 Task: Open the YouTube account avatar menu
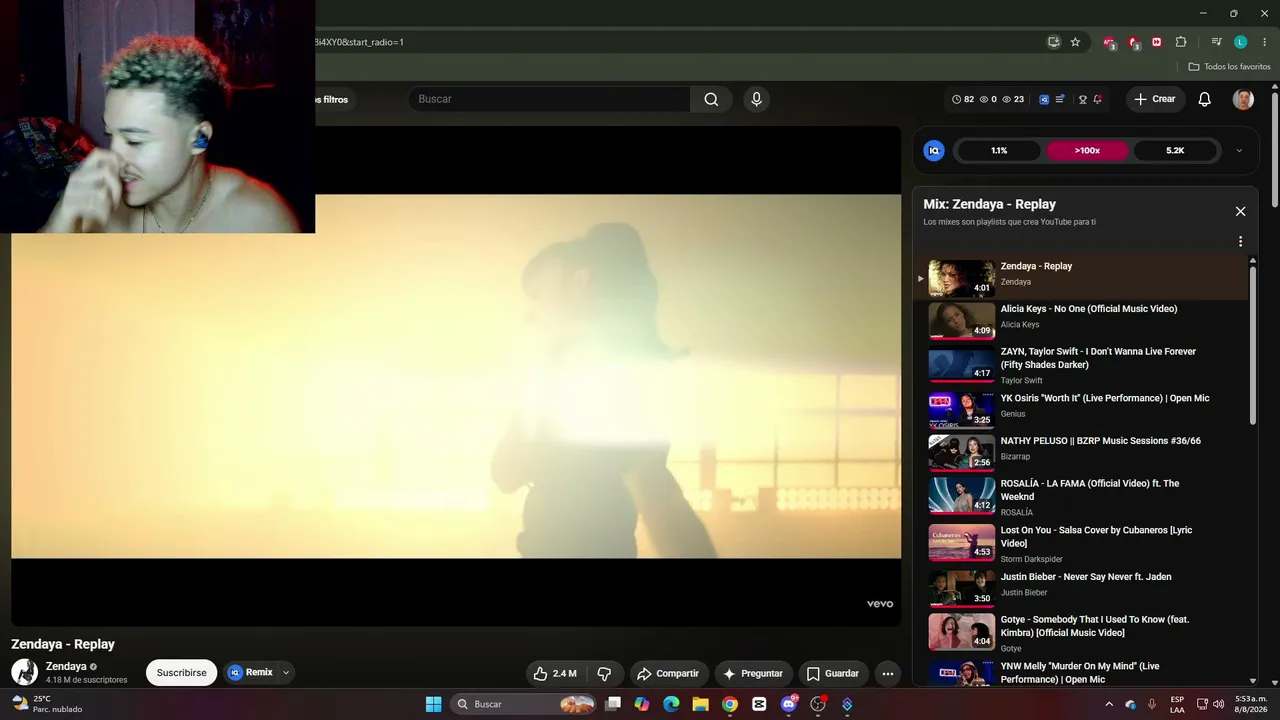tap(1243, 99)
